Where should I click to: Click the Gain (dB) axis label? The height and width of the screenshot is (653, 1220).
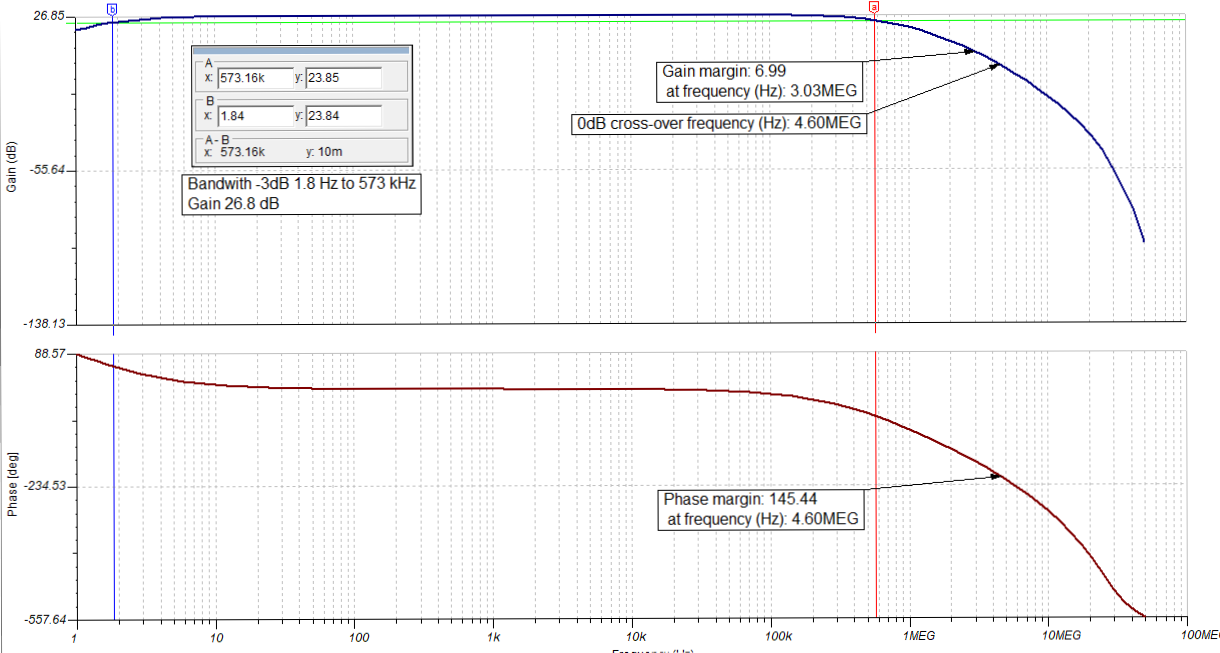click(11, 166)
